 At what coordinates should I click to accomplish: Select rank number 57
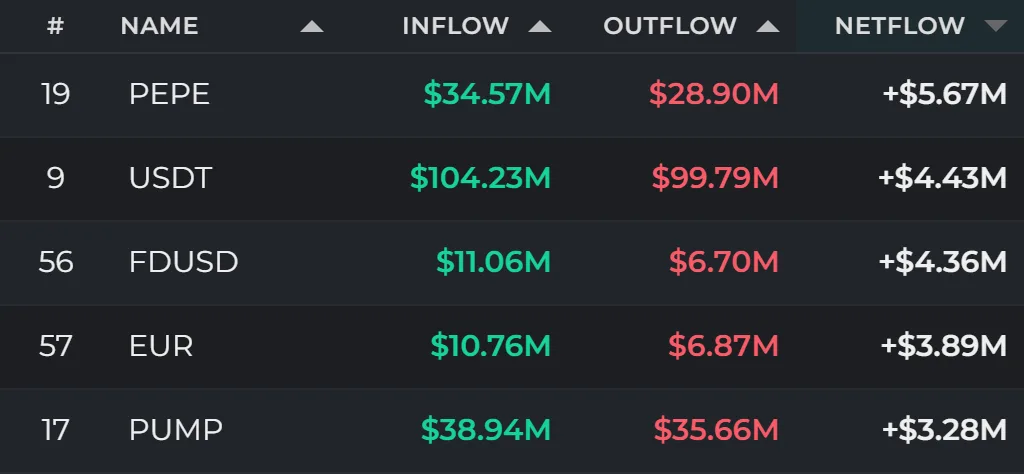[x=56, y=346]
